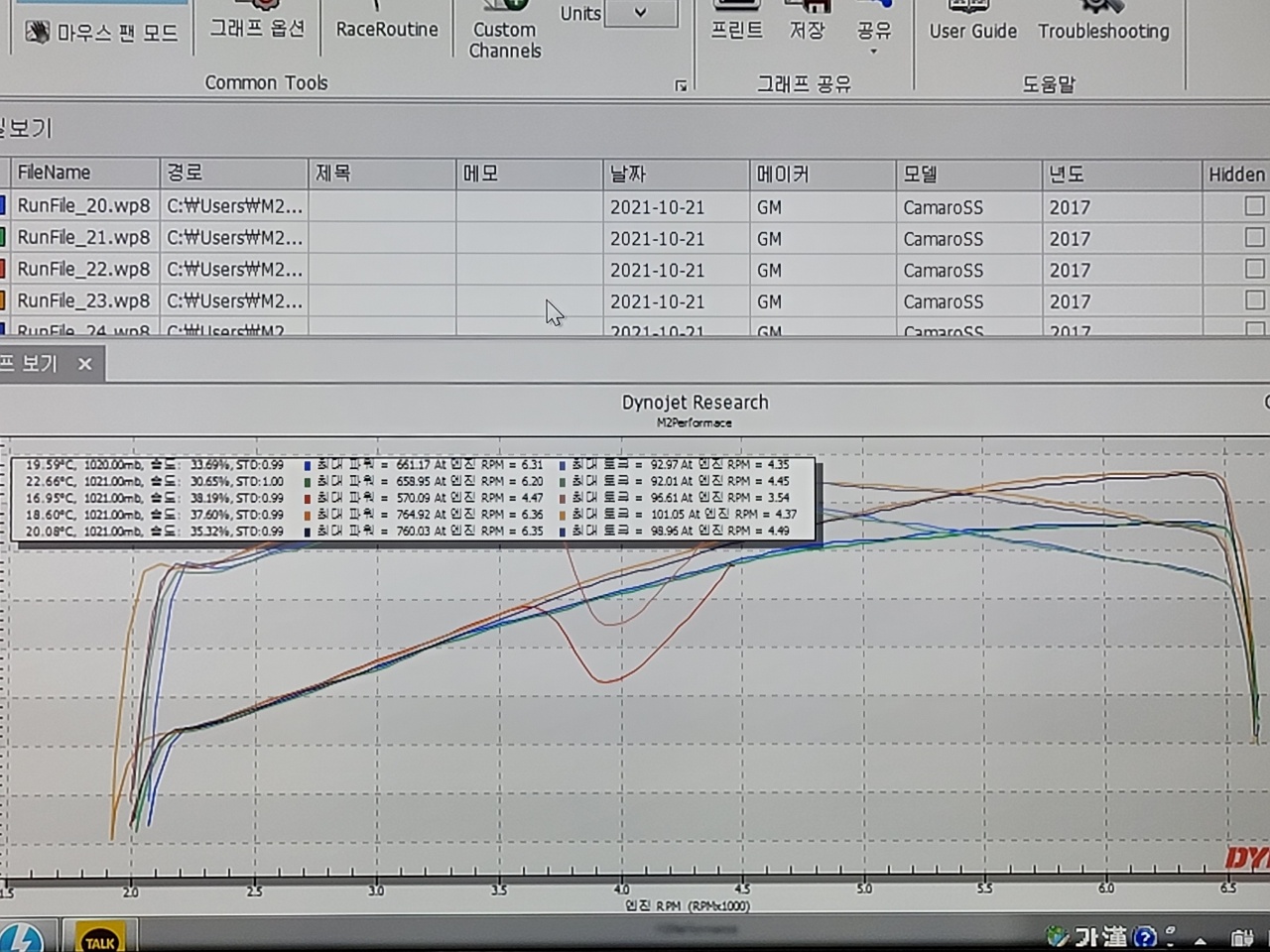Click blue color swatch of RunFile_20.wp8 row
The image size is (1270, 952).
click(x=3, y=206)
